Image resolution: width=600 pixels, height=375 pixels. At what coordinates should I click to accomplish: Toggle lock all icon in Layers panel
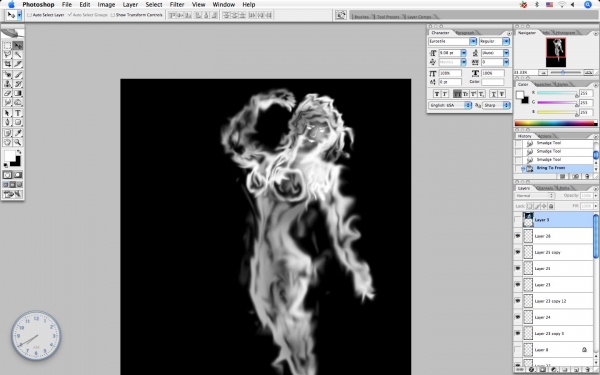[x=551, y=206]
